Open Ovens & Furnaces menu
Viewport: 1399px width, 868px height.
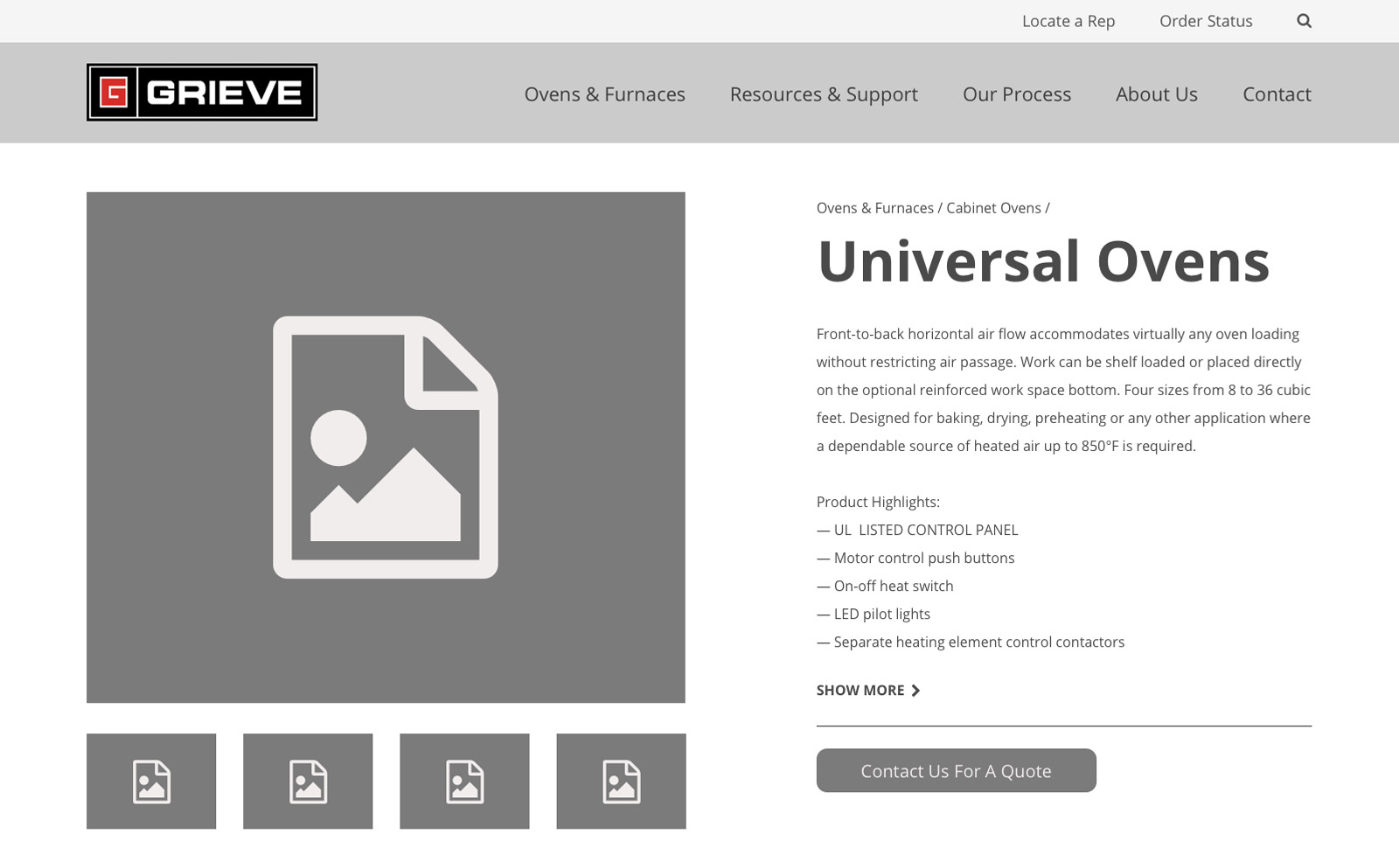coord(605,94)
